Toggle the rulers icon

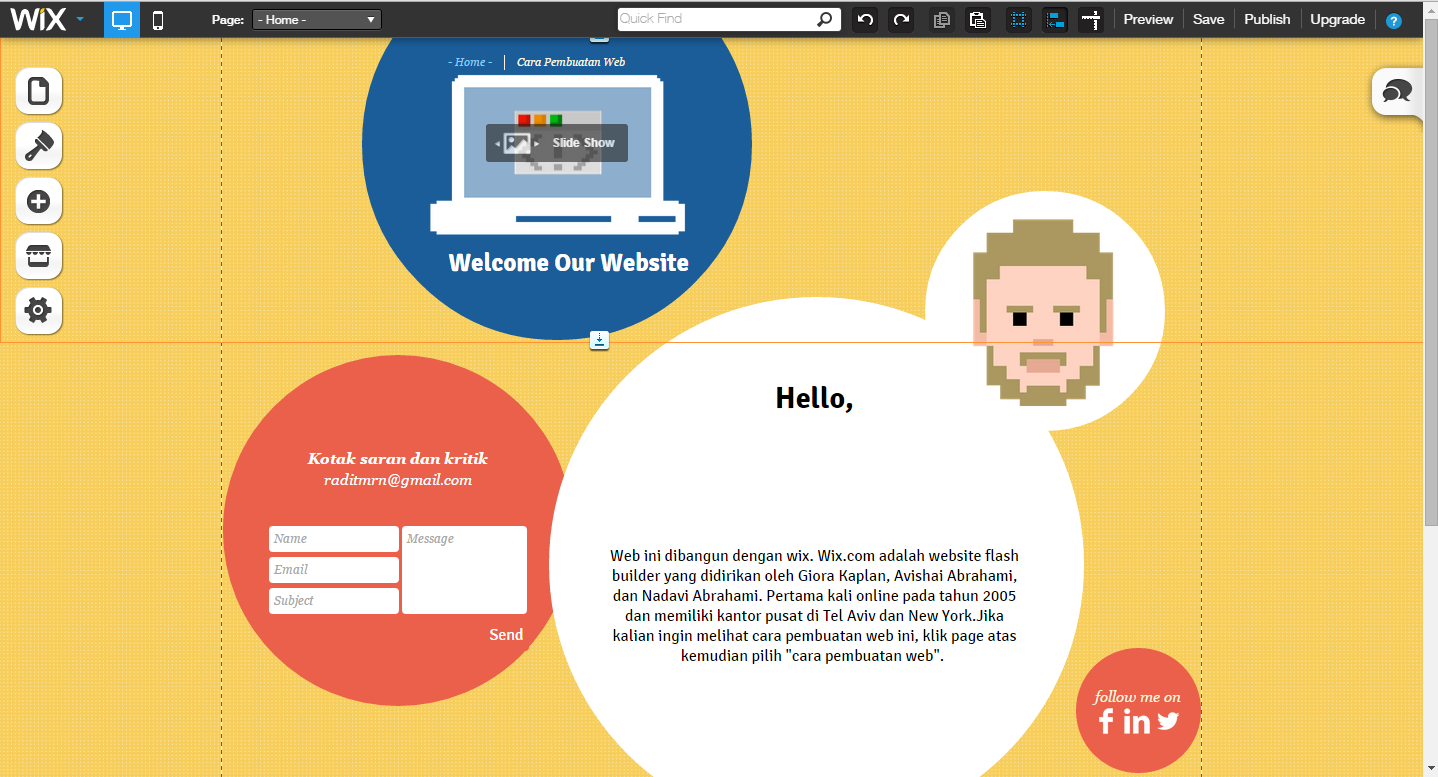click(1091, 19)
